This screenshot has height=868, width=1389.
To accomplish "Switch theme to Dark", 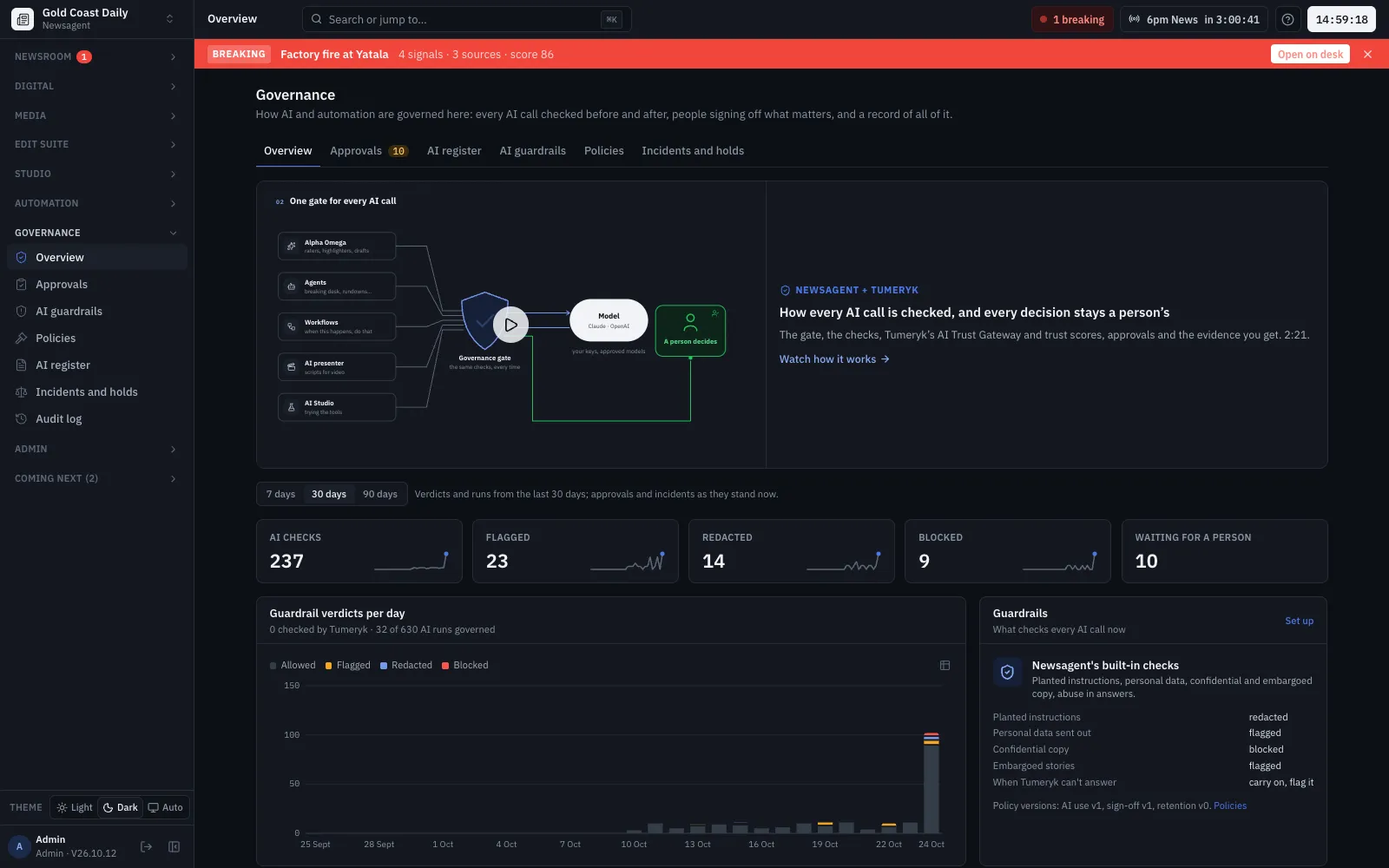I will point(121,807).
